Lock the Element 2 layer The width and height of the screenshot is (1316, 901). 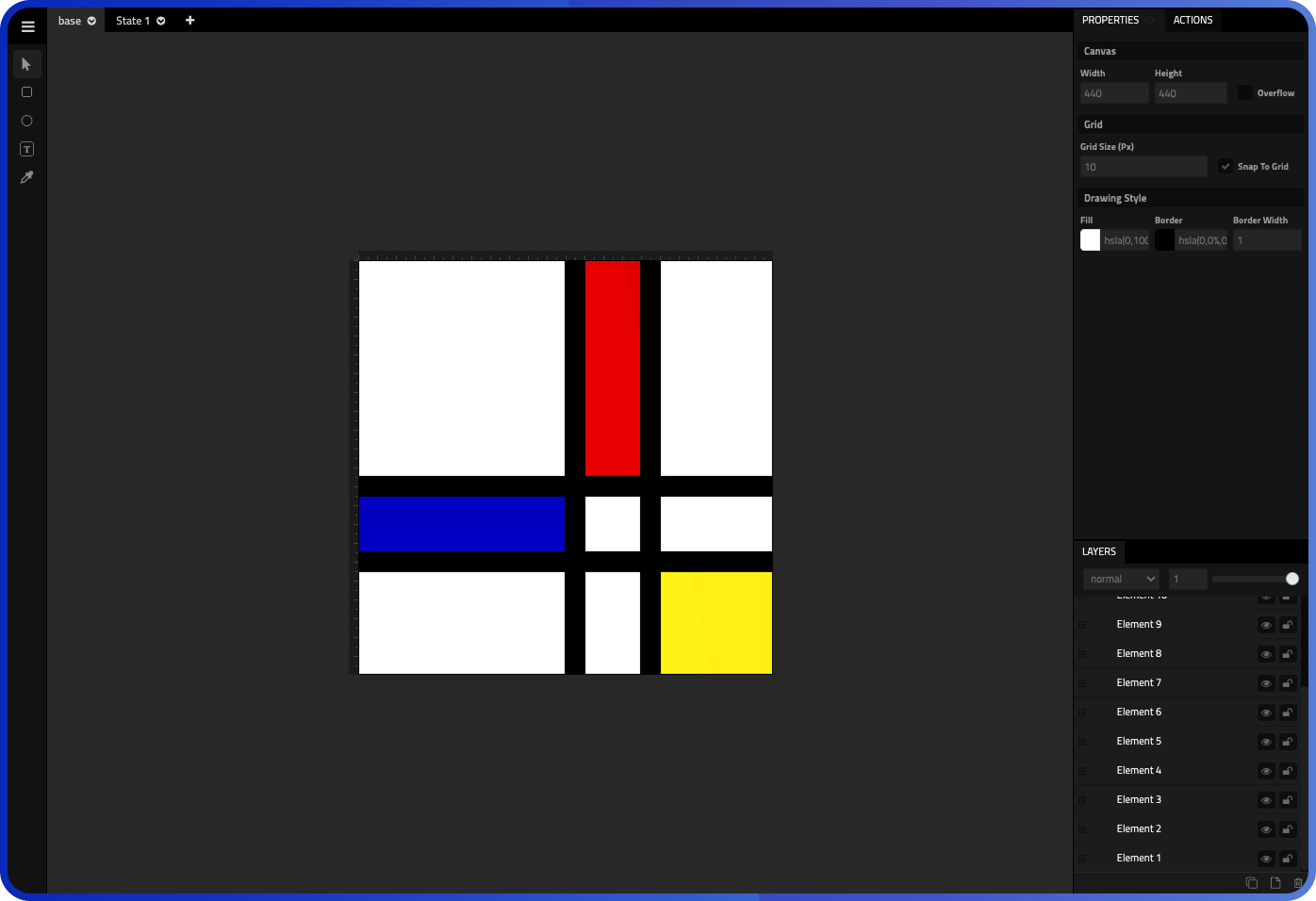click(1288, 829)
